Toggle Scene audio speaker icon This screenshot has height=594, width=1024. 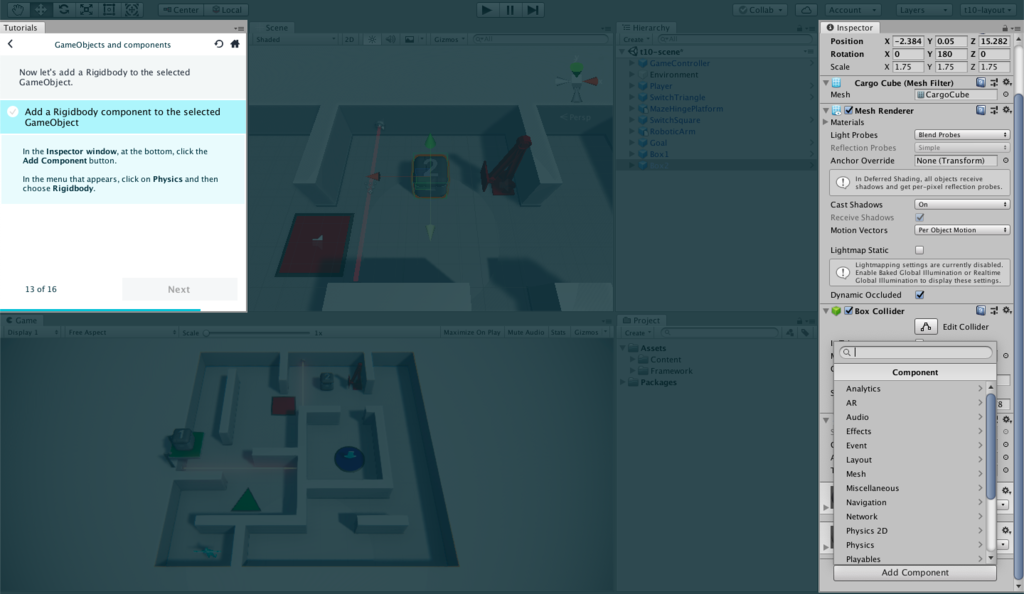point(390,39)
